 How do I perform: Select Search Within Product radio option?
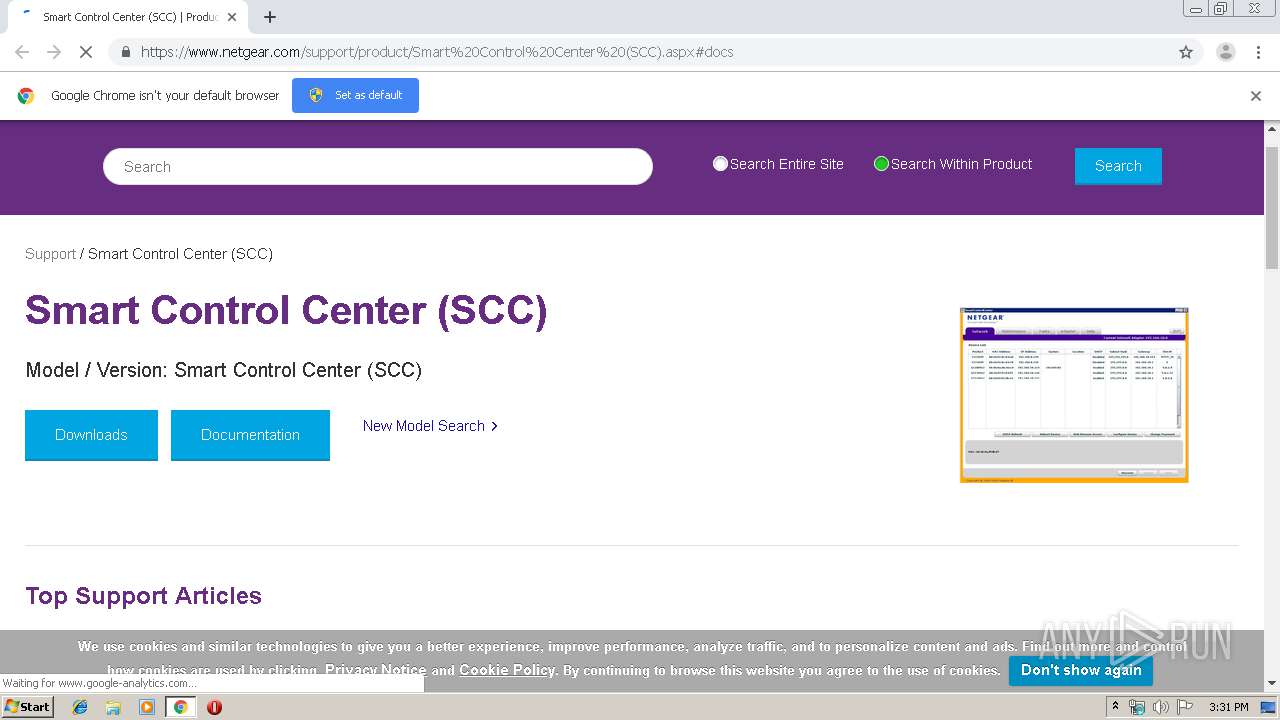881,164
